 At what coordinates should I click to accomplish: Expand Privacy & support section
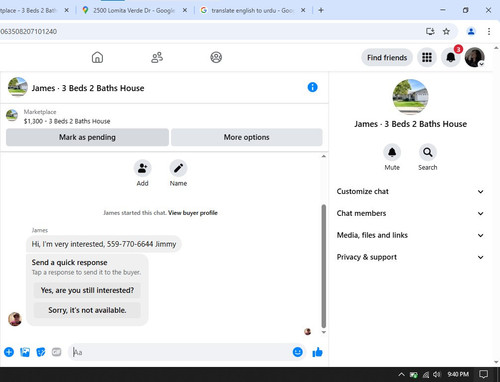tap(410, 257)
